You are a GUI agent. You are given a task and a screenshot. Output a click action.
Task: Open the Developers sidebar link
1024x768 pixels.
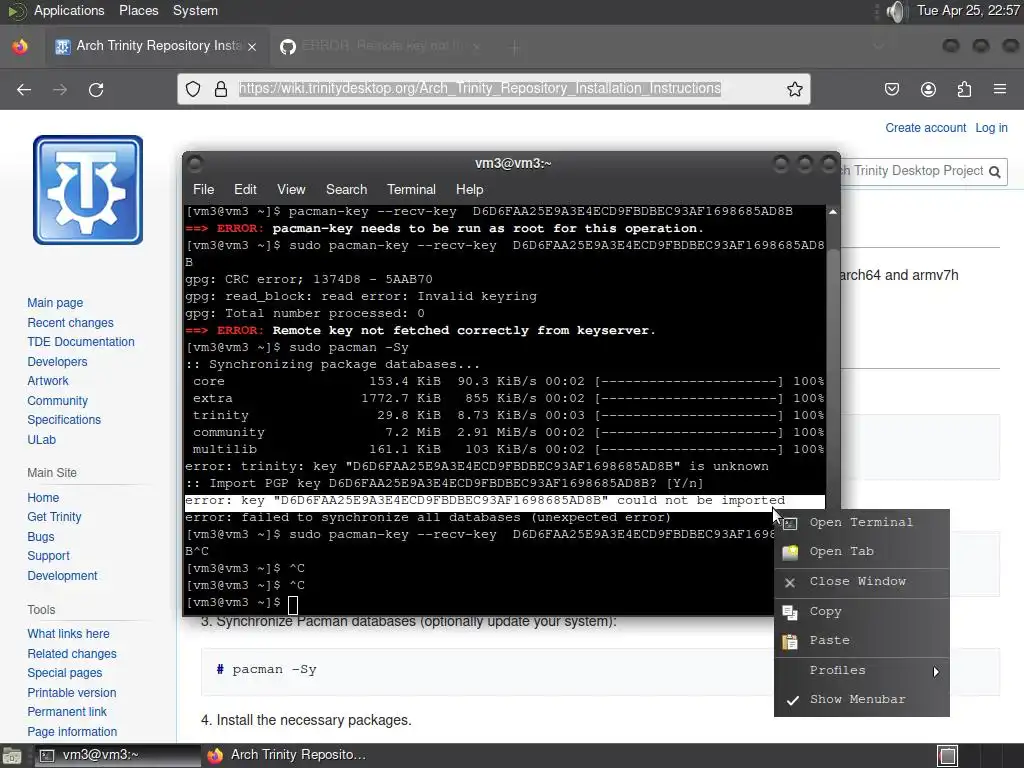pyautogui.click(x=57, y=362)
